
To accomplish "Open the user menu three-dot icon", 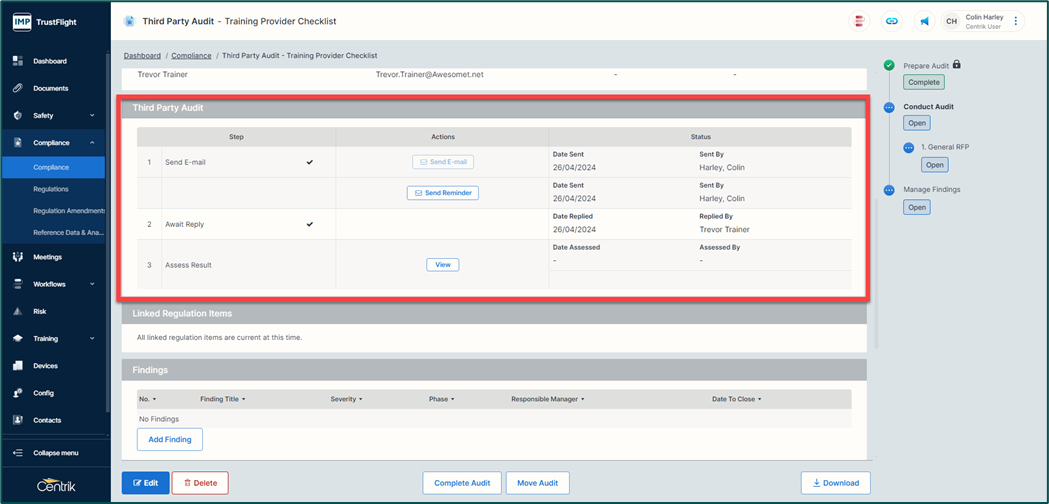I will point(1016,21).
